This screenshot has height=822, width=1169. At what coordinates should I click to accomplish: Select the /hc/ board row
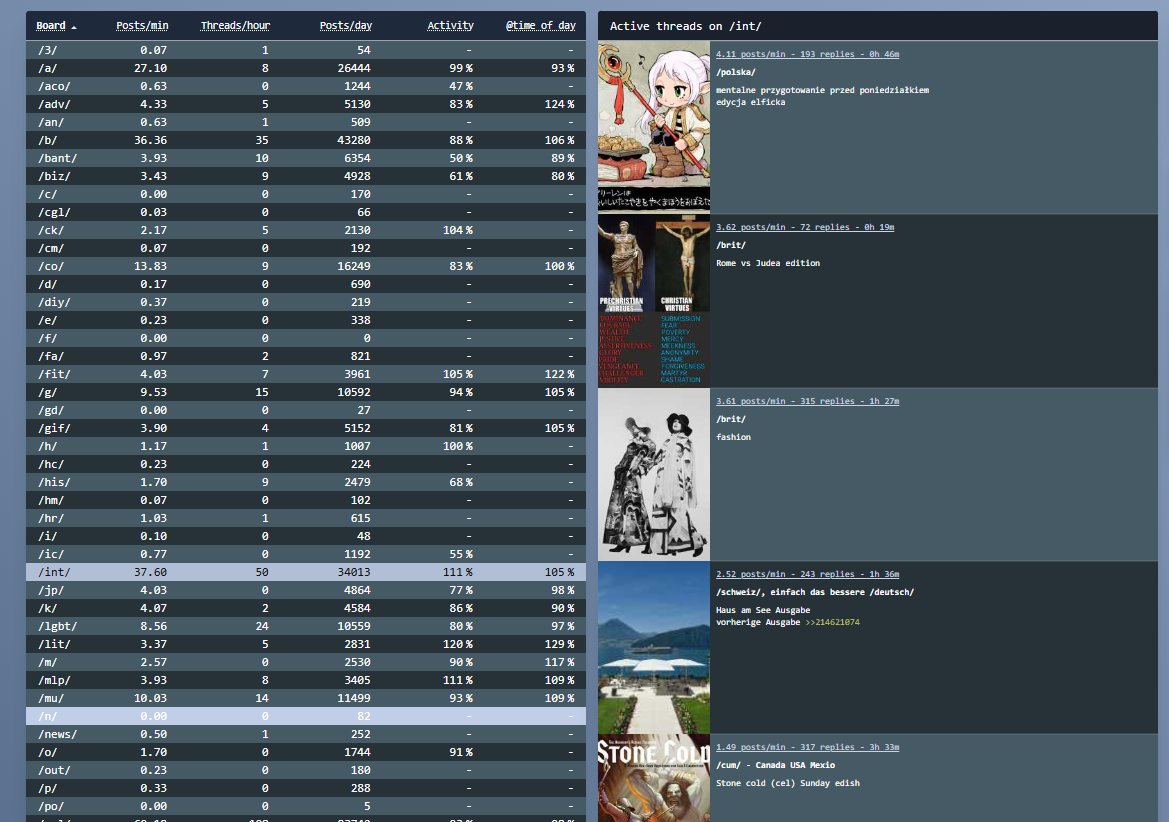tap(306, 464)
